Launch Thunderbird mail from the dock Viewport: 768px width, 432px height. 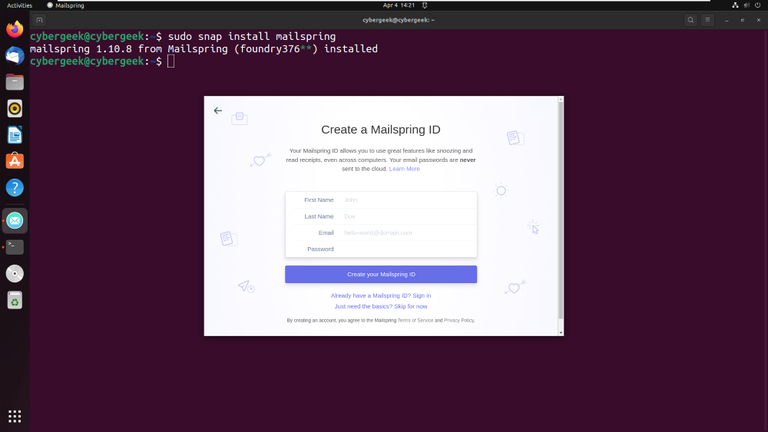(15, 55)
